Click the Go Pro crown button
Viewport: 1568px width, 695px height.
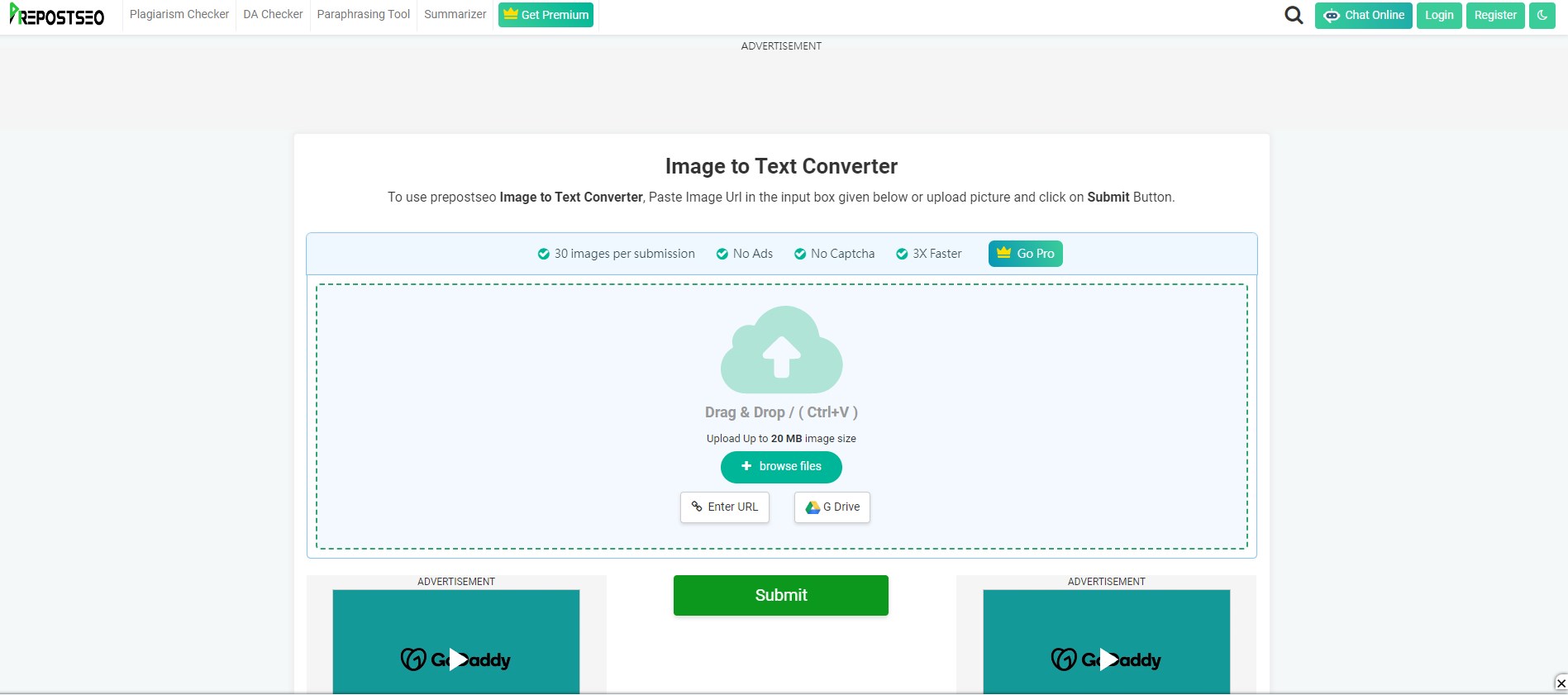[x=1025, y=254]
